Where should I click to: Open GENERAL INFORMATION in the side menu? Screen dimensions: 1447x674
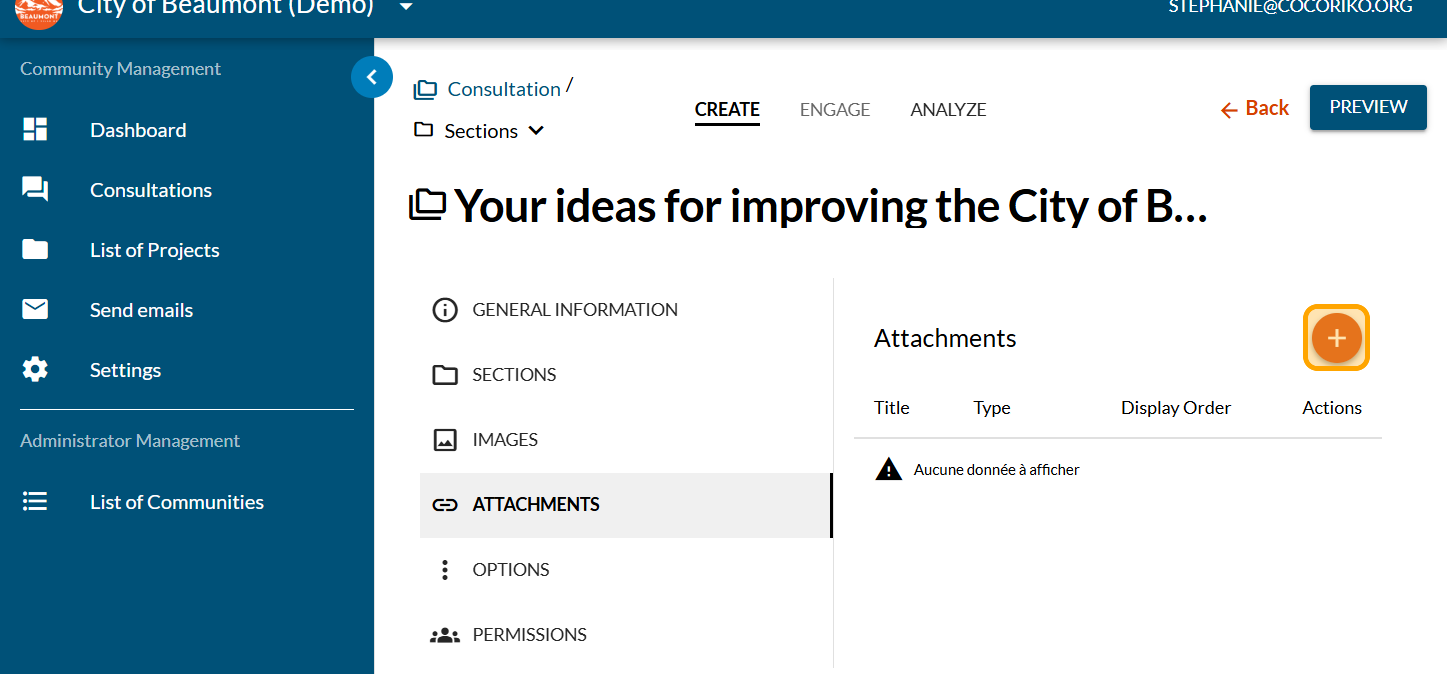(574, 310)
